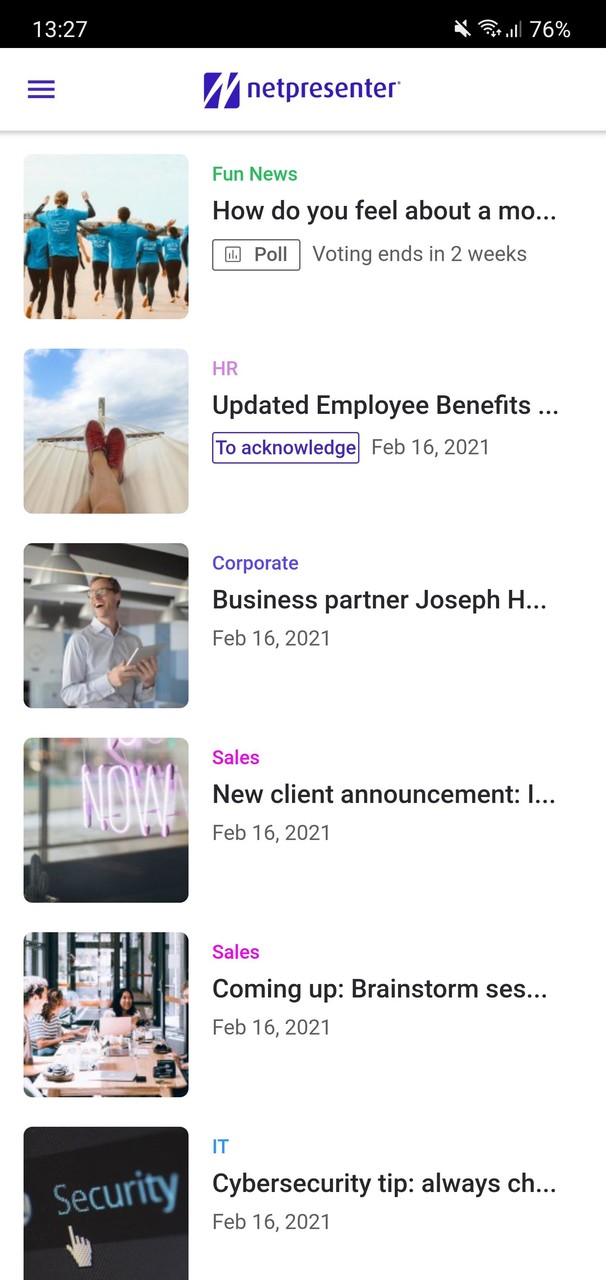The width and height of the screenshot is (606, 1280).
Task: Tap the hammock photo thumbnail
Action: [x=105, y=431]
